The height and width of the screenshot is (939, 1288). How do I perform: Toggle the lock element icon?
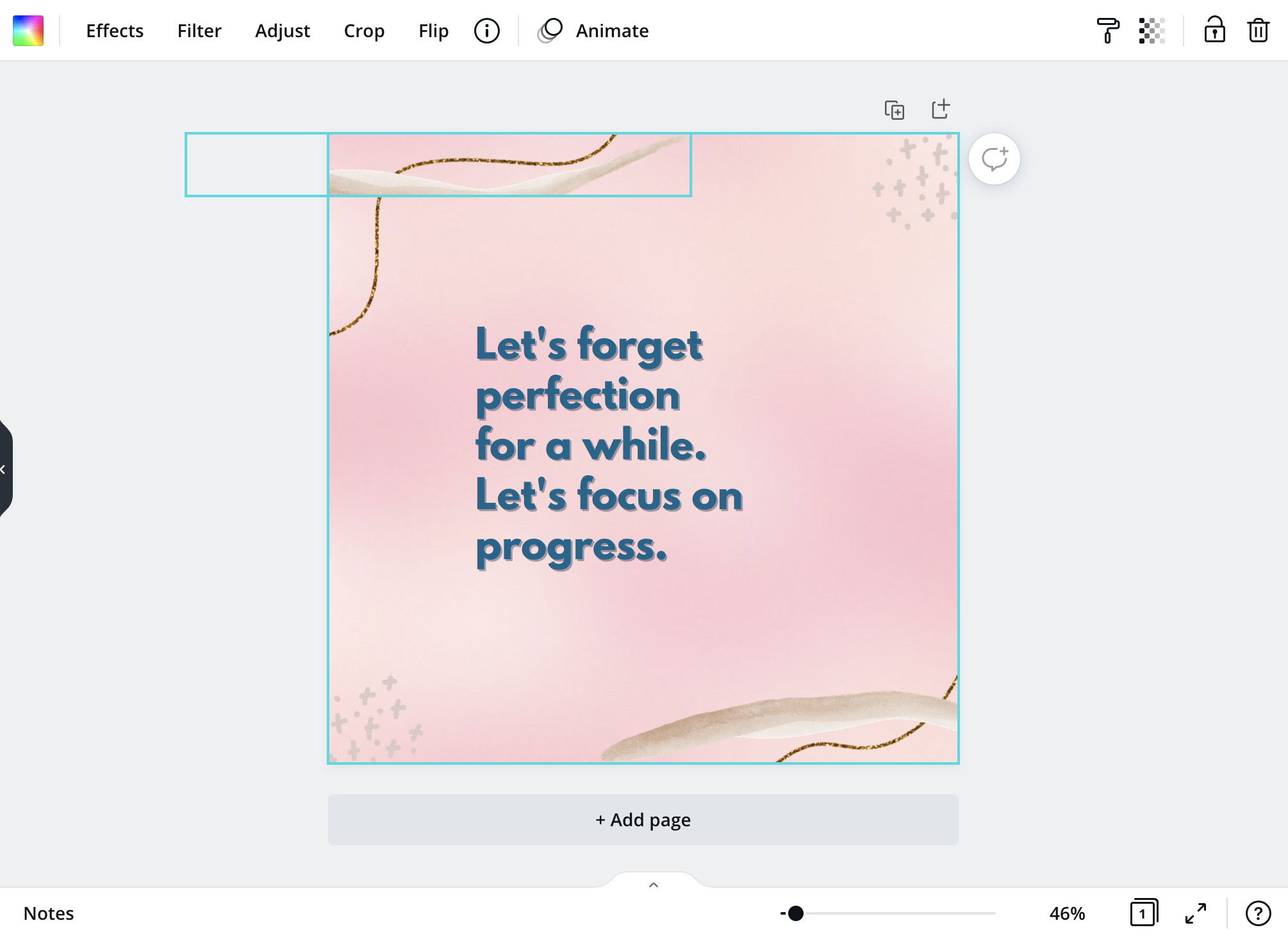pyautogui.click(x=1214, y=30)
